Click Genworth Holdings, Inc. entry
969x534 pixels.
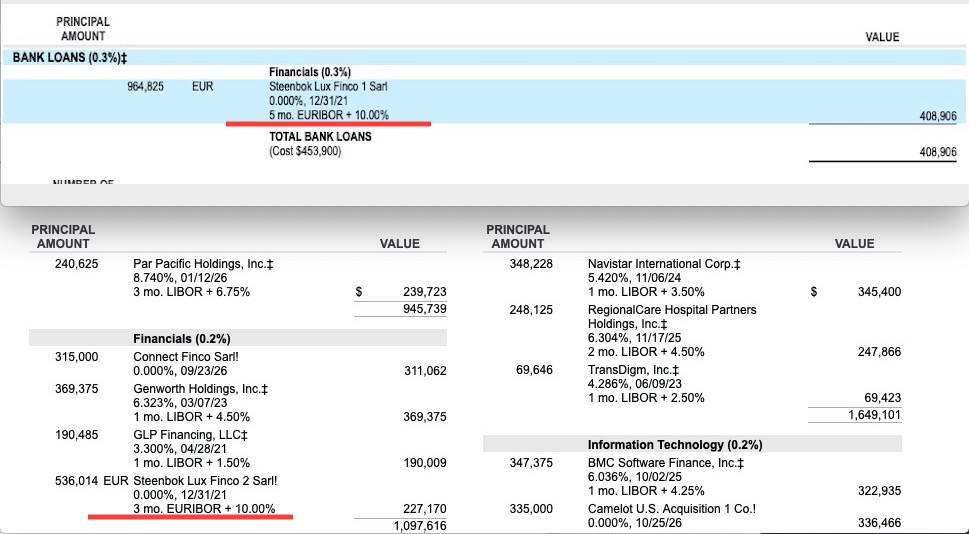click(201, 389)
